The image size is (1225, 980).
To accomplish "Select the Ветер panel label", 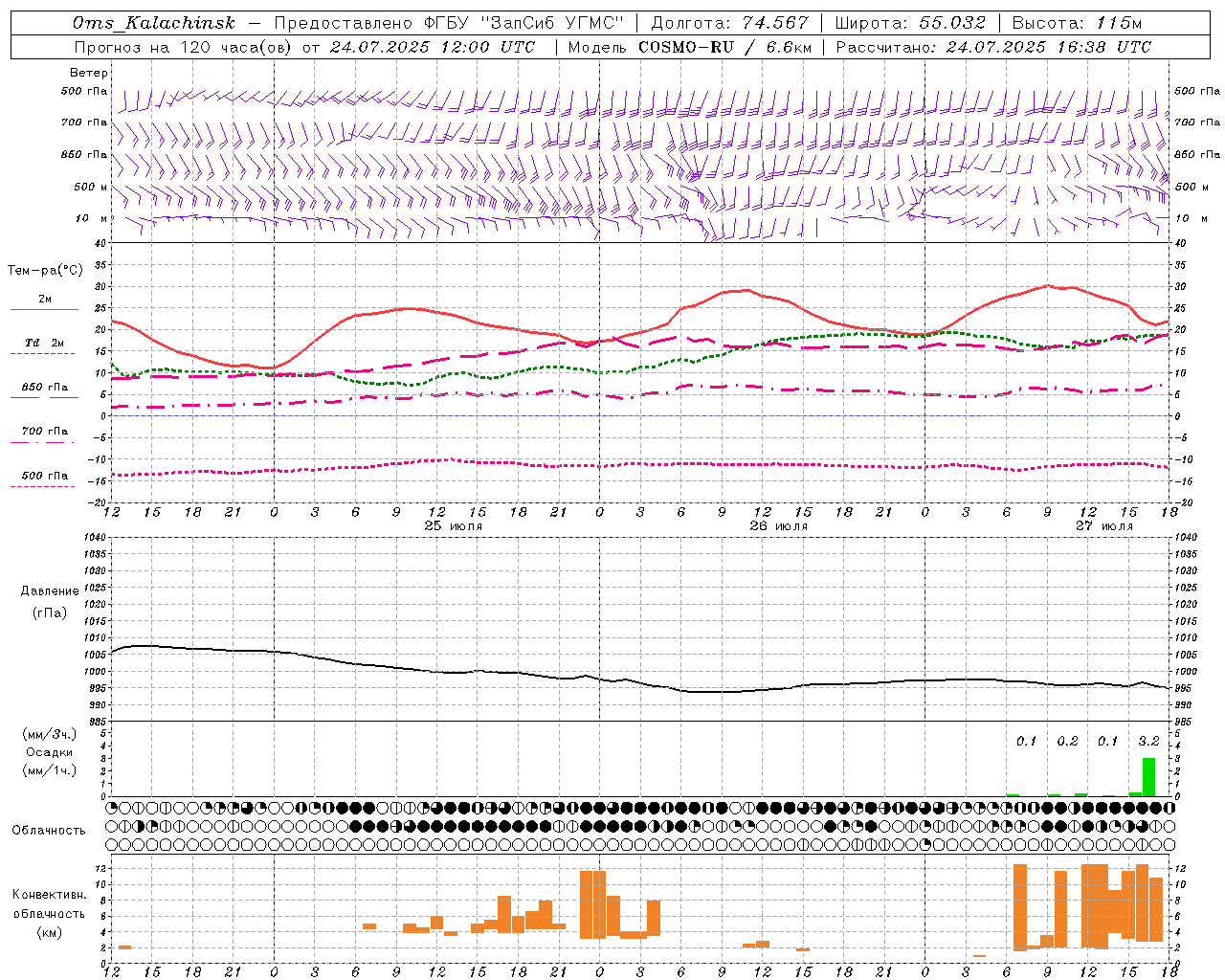I will coord(89,73).
